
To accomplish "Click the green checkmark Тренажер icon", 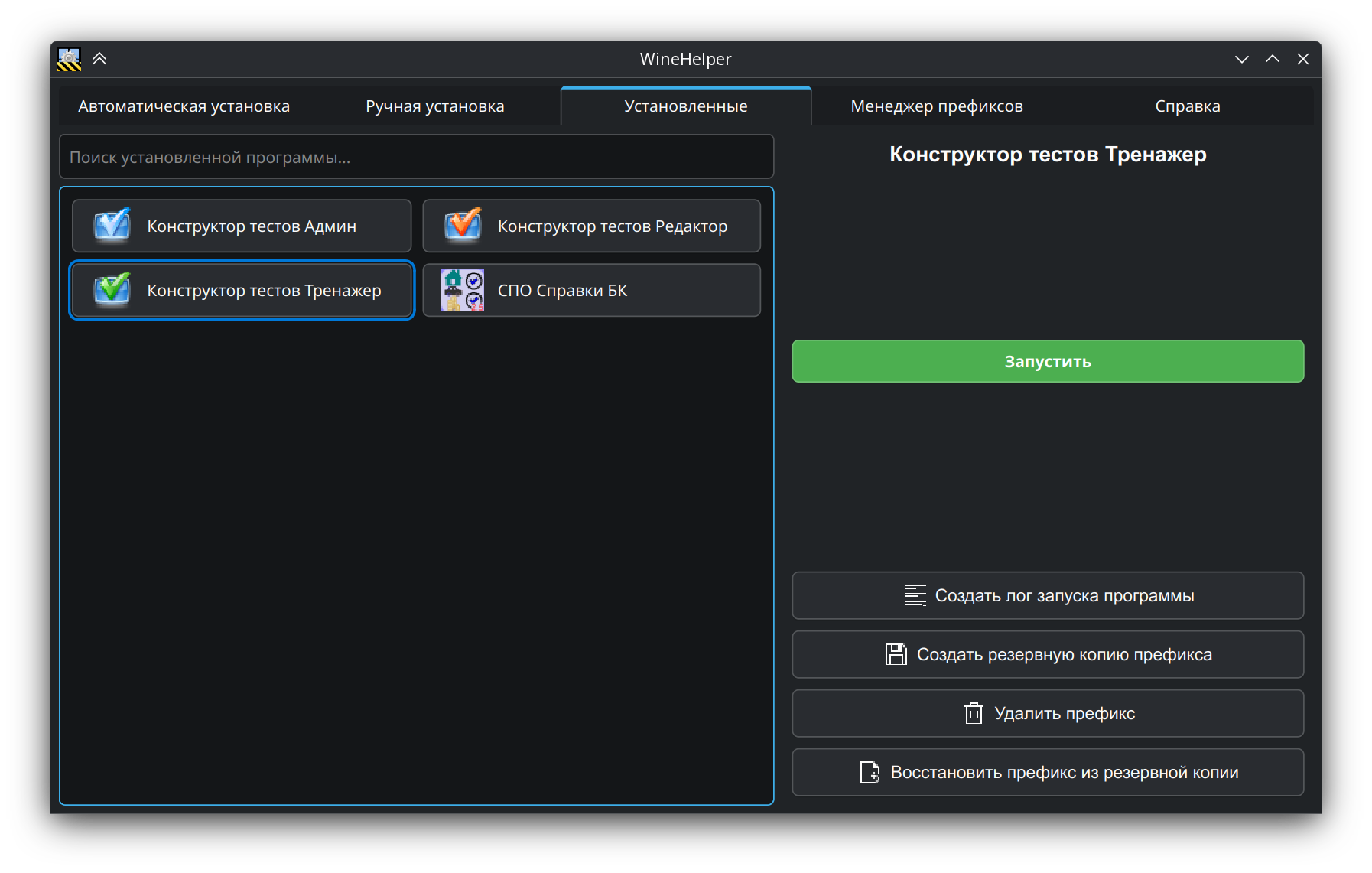I will point(112,290).
